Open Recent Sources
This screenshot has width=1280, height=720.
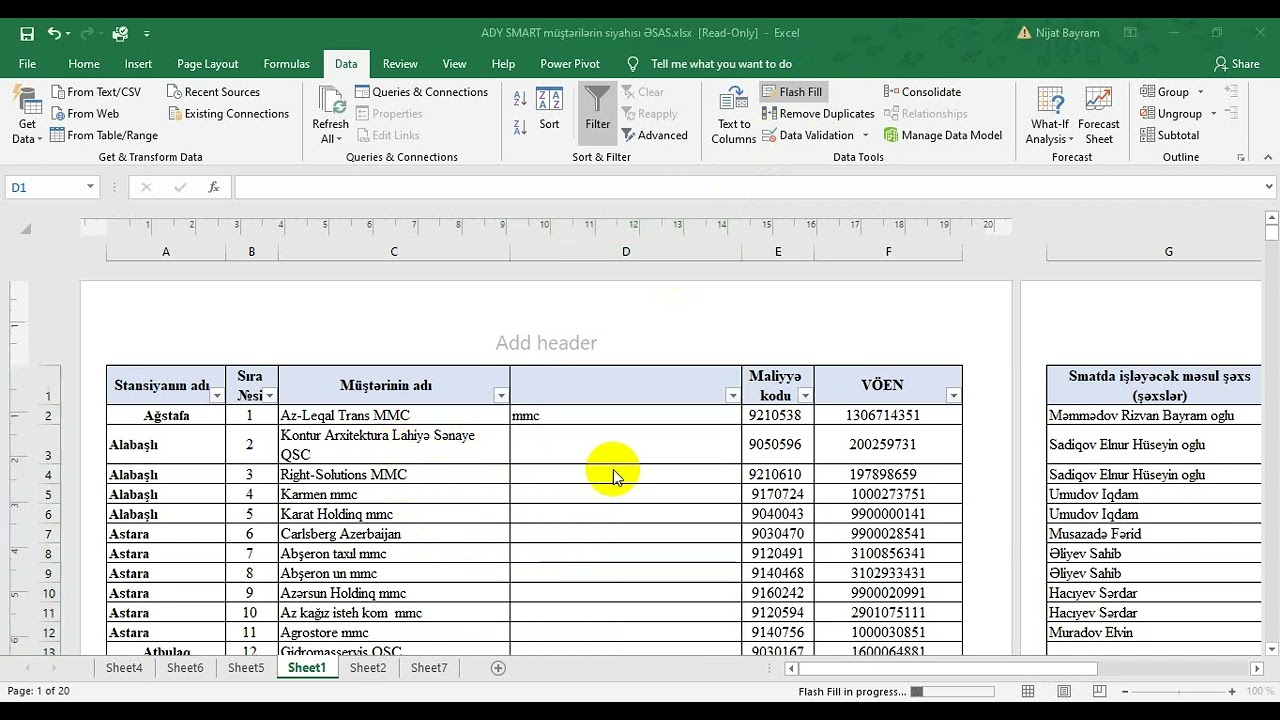pyautogui.click(x=213, y=92)
